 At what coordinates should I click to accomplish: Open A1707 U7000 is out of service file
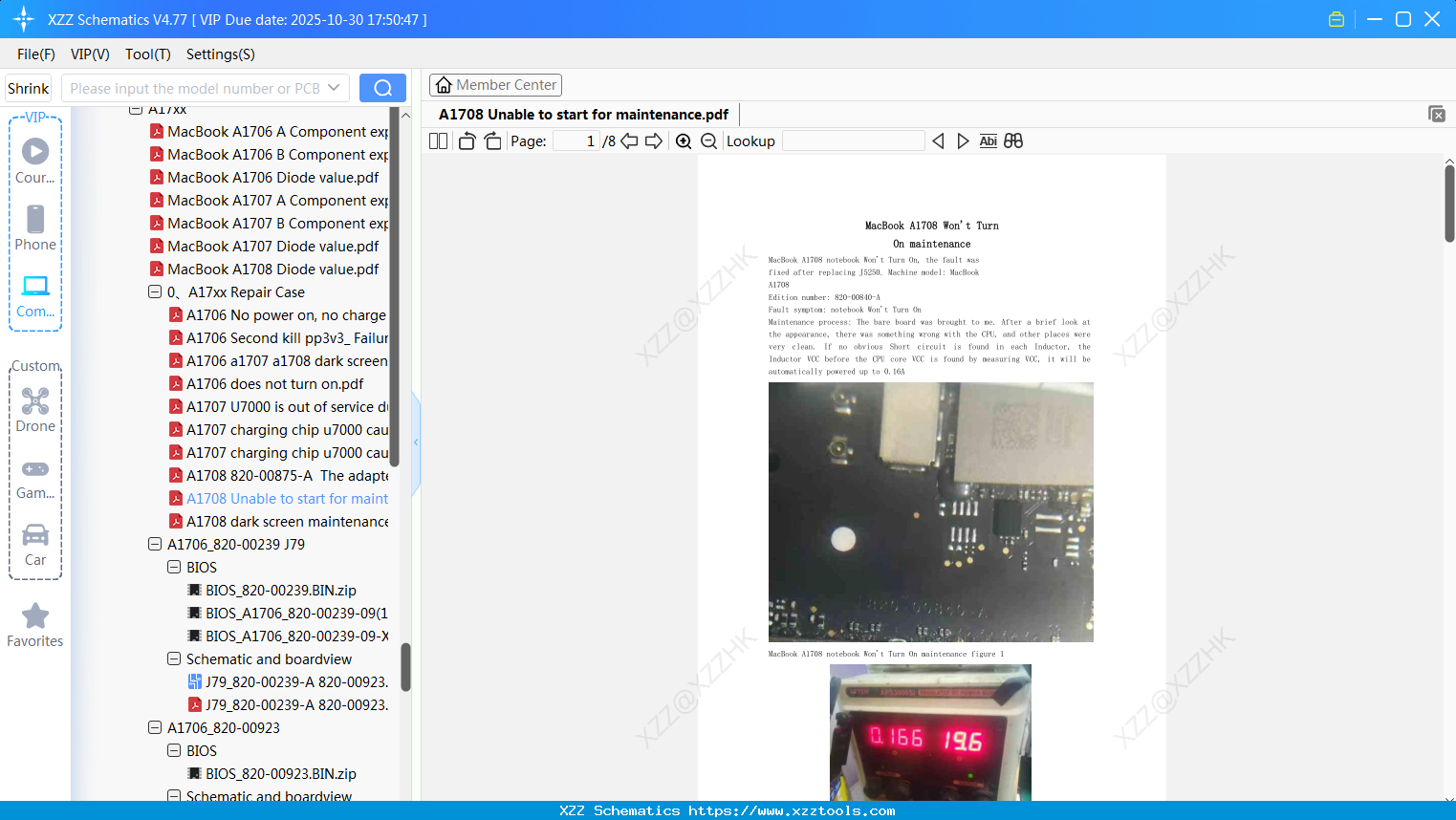click(278, 407)
